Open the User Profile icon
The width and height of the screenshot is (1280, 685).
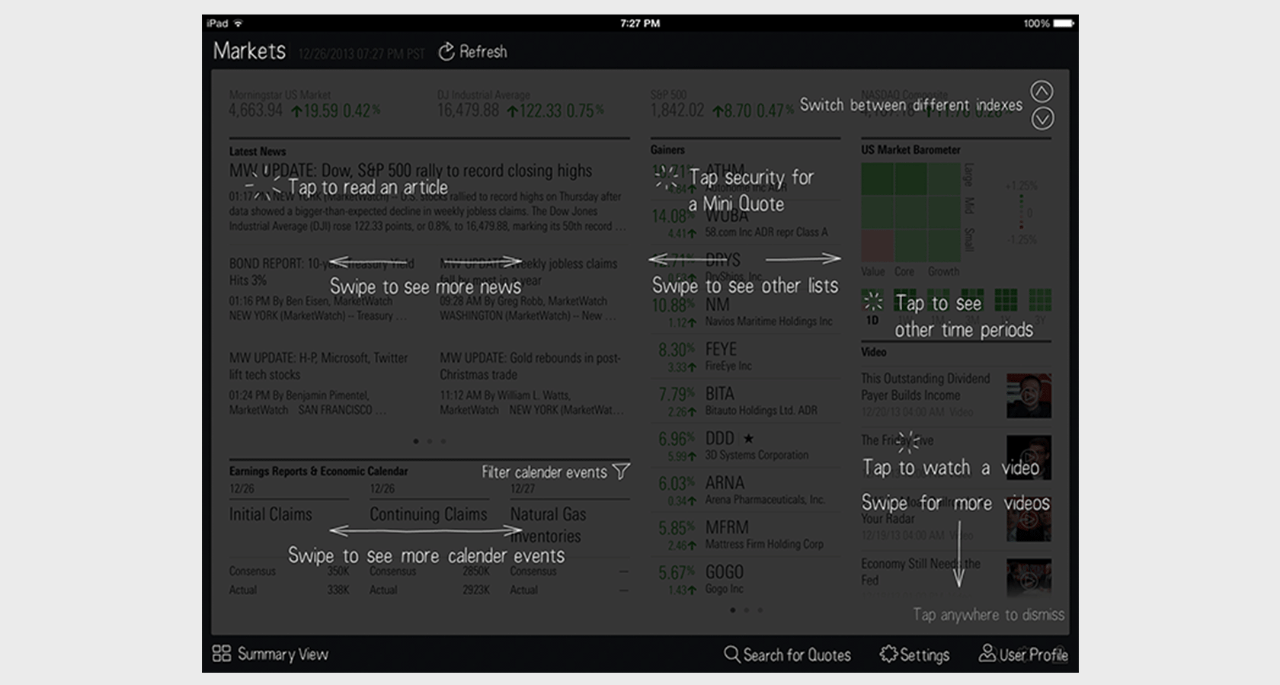pyautogui.click(x=987, y=654)
